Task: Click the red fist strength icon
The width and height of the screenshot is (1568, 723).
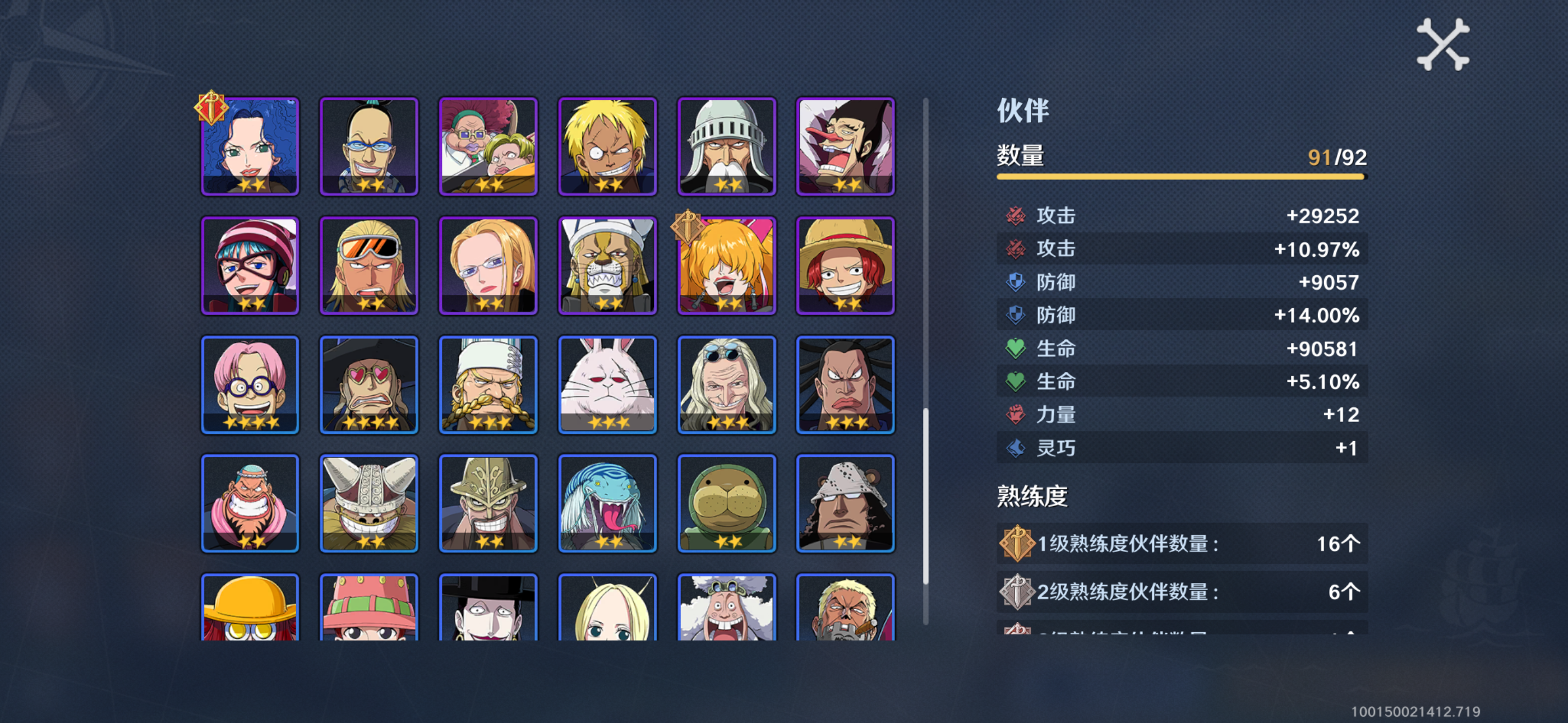Action: point(1014,414)
